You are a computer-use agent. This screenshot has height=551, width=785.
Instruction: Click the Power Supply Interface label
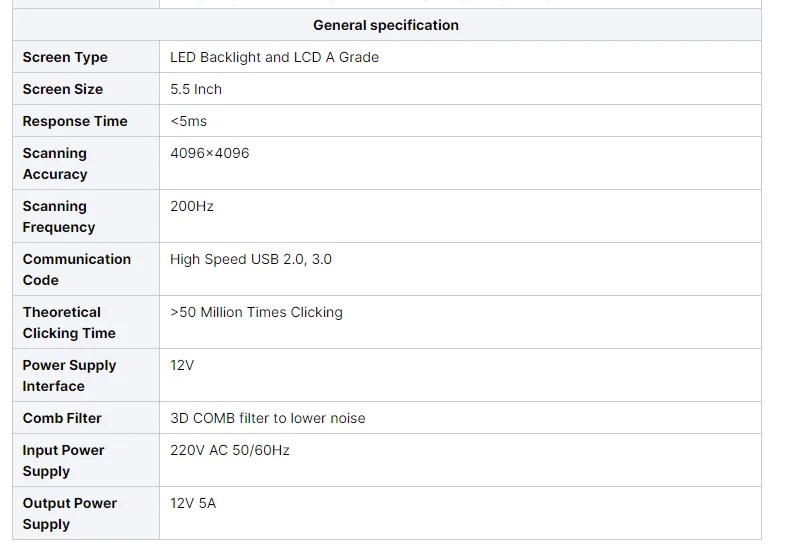coord(69,375)
